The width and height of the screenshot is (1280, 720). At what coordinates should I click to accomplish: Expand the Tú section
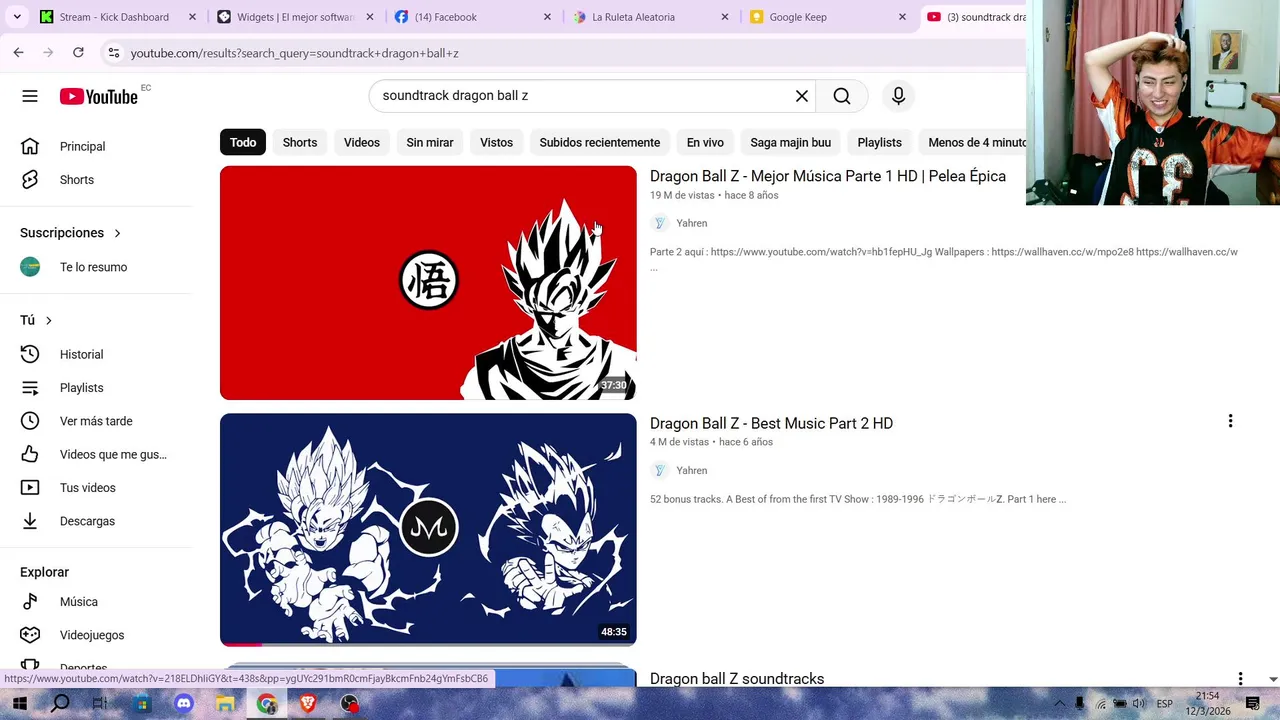point(36,320)
